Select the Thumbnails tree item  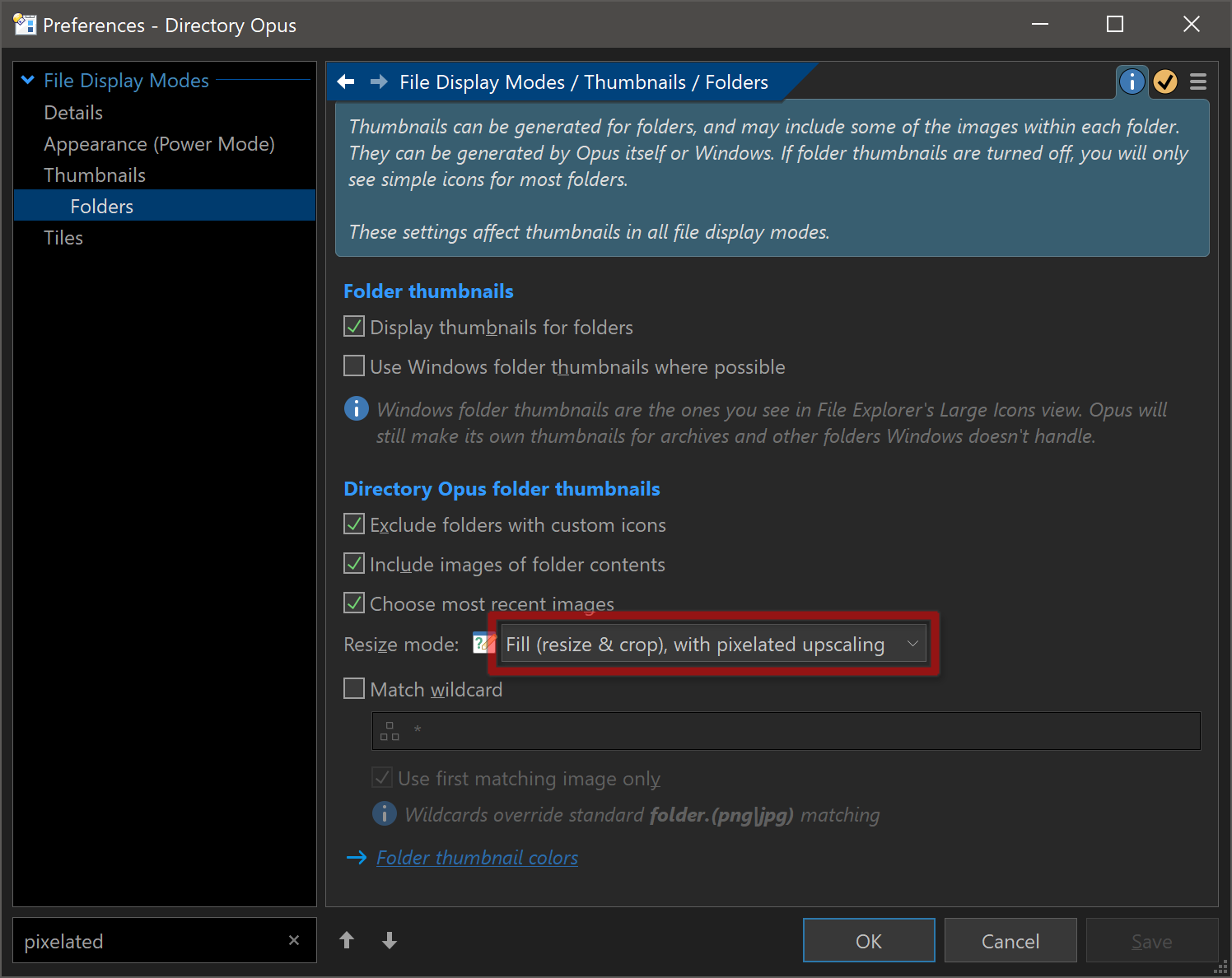pos(95,175)
